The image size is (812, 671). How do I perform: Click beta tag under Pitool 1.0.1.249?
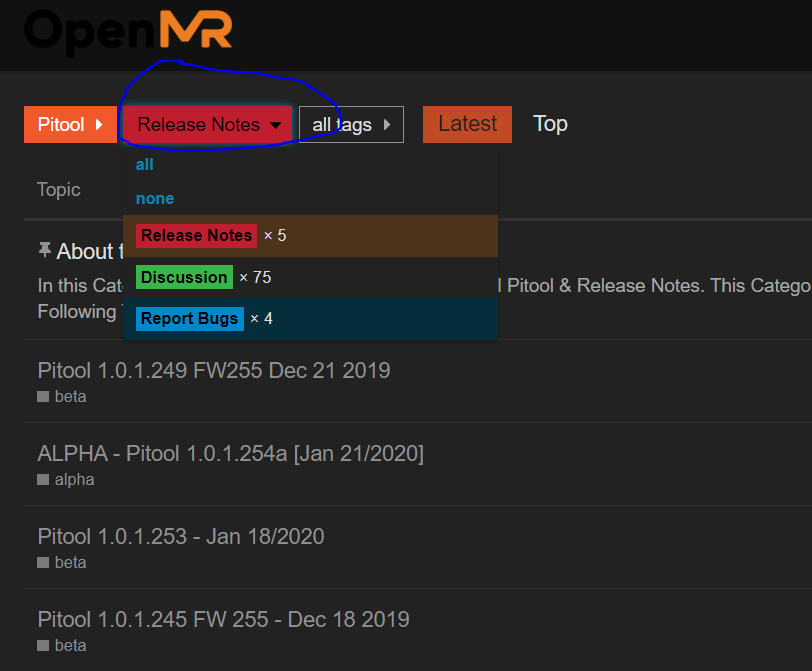pos(70,397)
